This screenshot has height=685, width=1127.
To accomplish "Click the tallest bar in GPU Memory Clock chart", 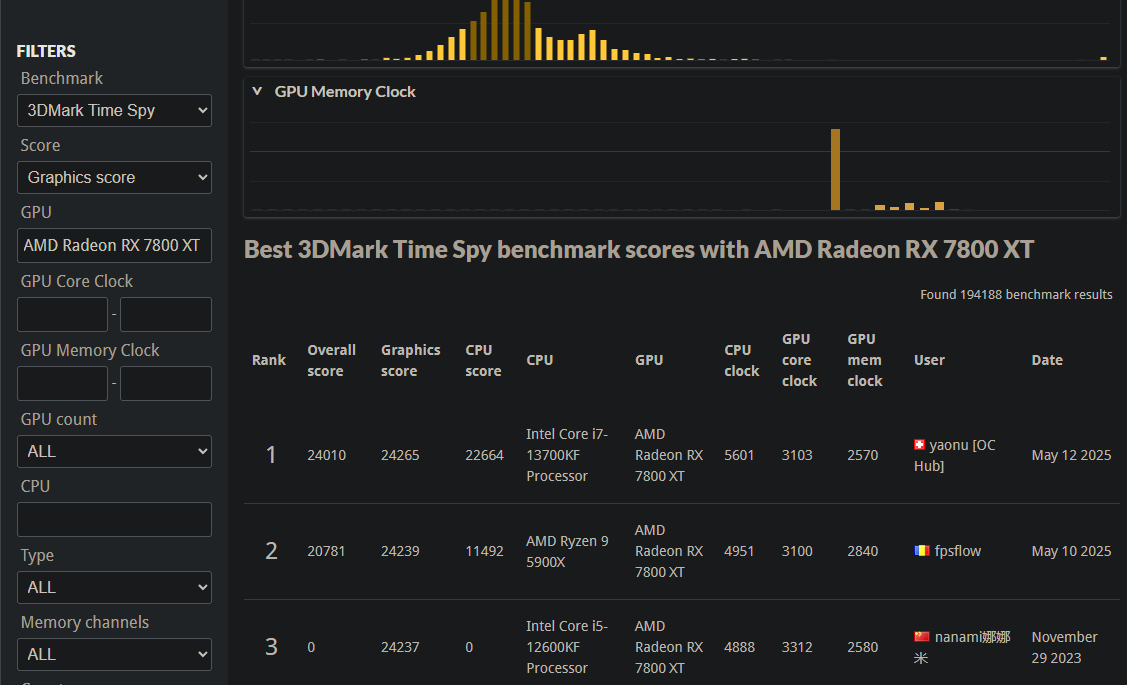I will [x=835, y=170].
